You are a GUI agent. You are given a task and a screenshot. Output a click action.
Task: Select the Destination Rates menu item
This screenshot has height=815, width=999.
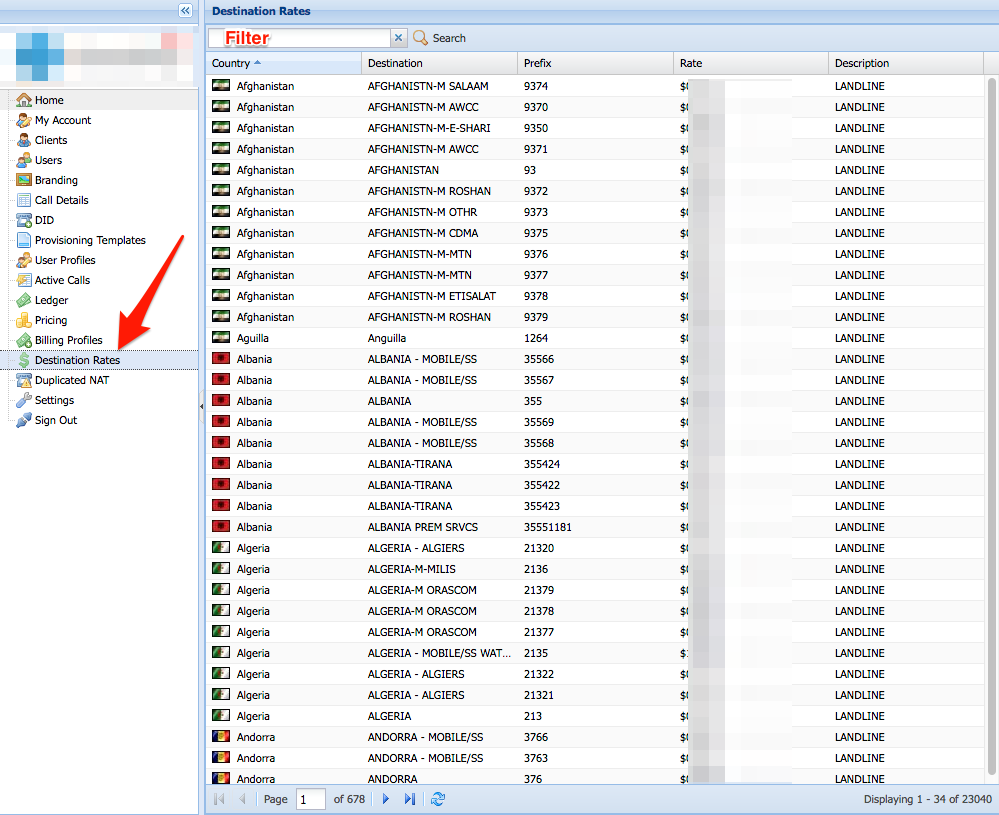click(x=77, y=360)
